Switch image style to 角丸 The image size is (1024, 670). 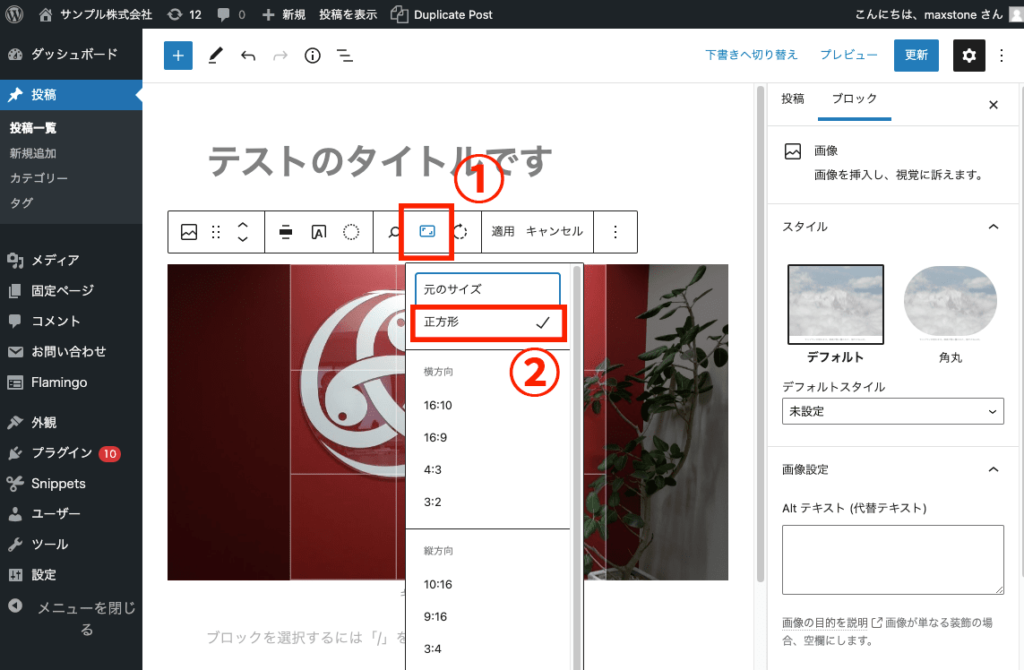949,301
